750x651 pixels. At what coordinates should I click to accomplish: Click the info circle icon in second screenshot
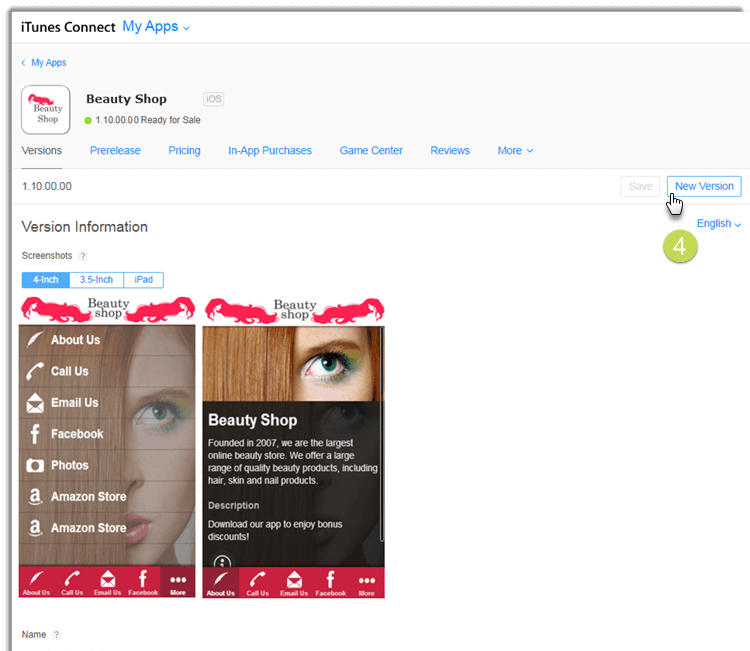pos(222,563)
